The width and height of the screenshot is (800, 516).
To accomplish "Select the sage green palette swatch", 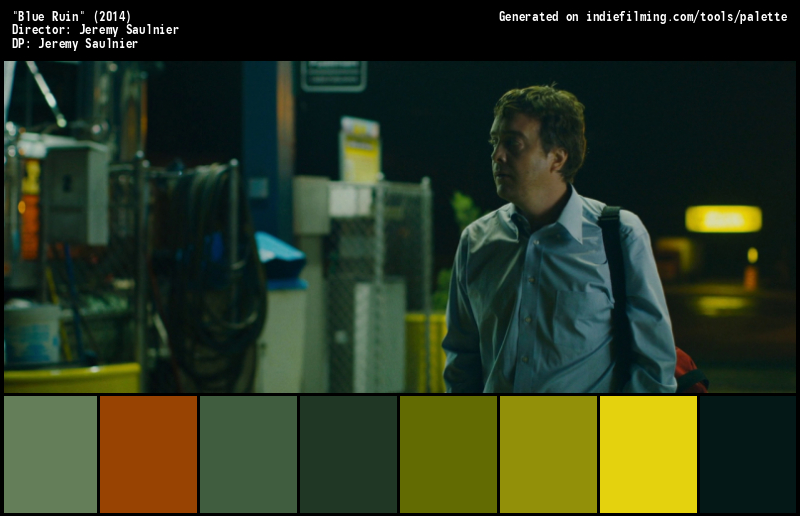I will click(x=51, y=454).
